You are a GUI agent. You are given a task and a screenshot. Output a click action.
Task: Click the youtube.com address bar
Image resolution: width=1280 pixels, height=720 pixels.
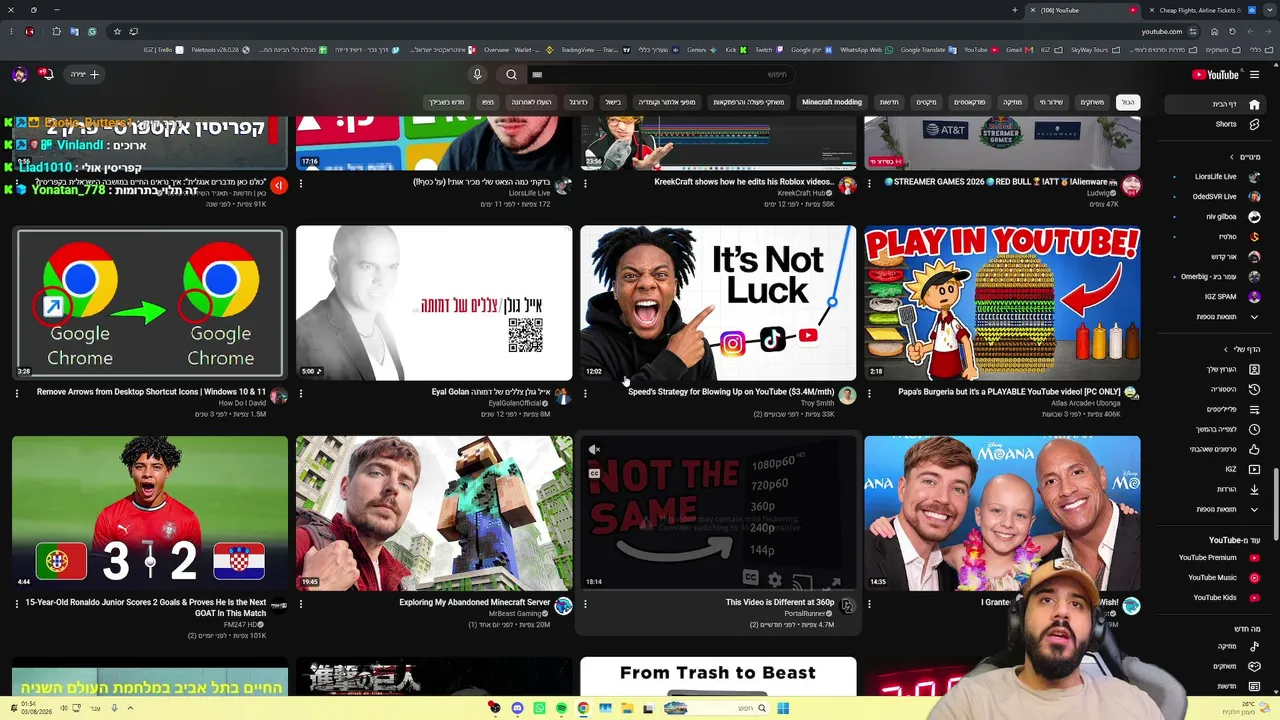1160,31
